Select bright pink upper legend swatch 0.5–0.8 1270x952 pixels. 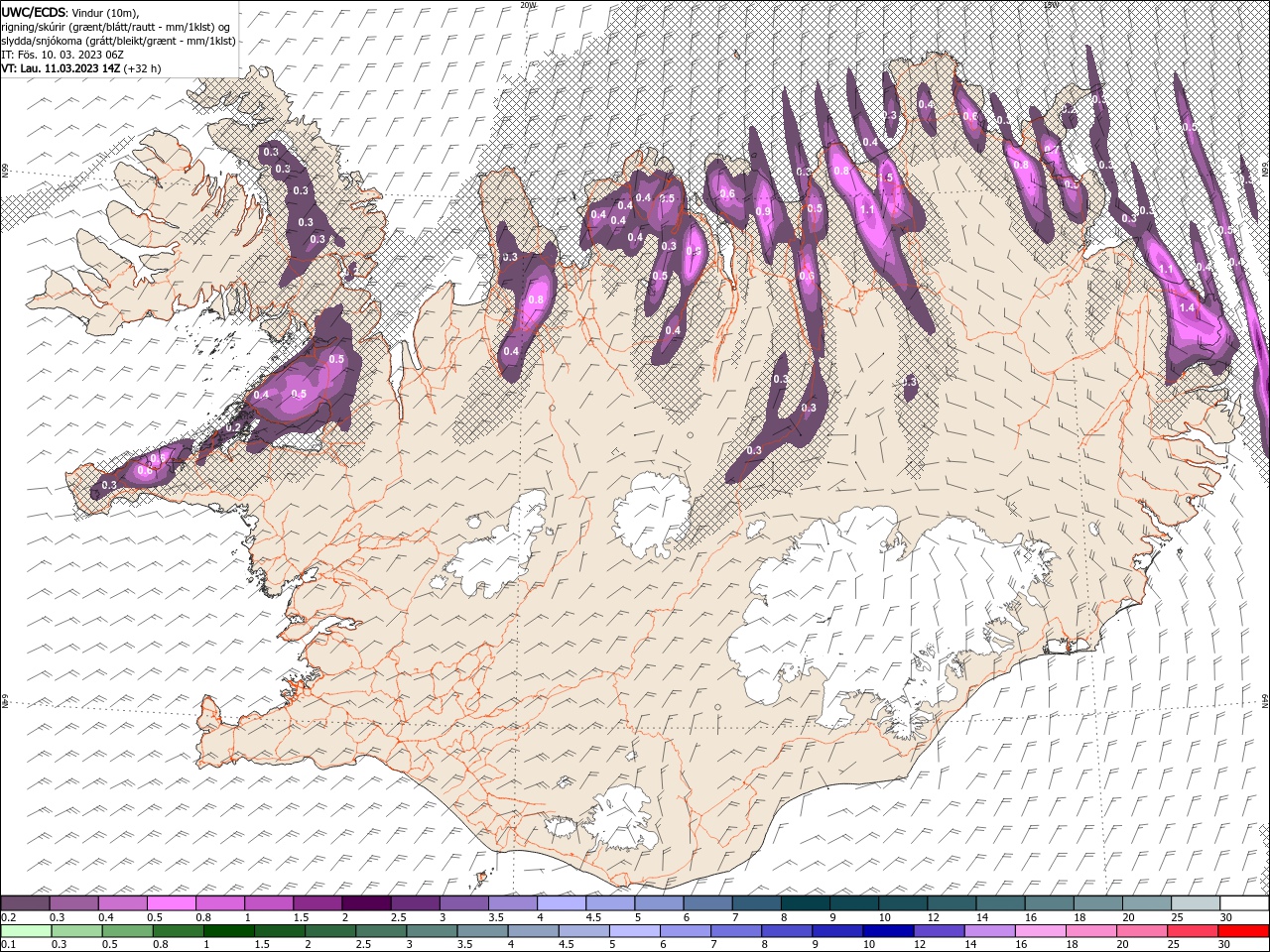tap(171, 903)
